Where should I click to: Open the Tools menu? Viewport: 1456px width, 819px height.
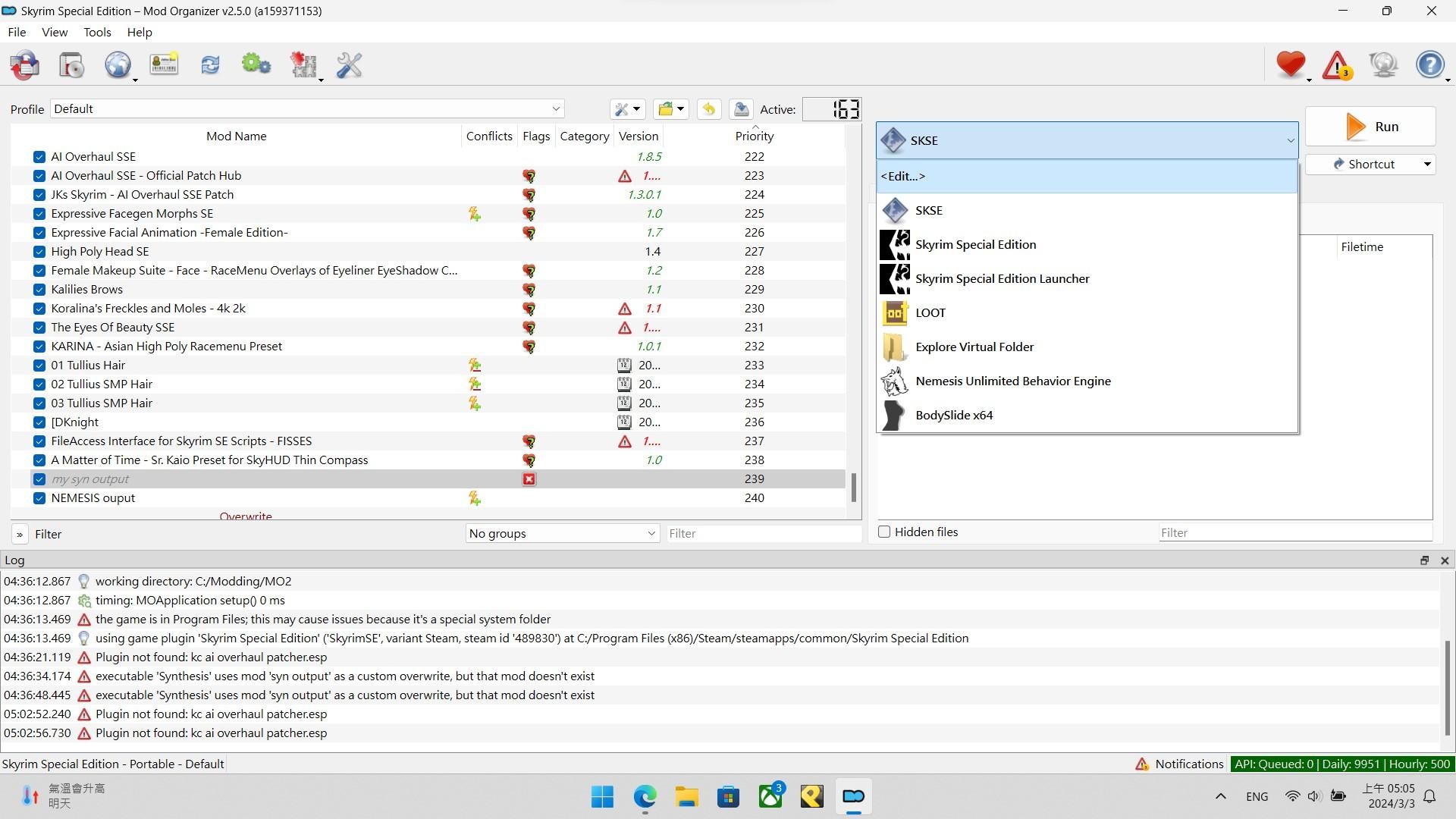pos(97,32)
